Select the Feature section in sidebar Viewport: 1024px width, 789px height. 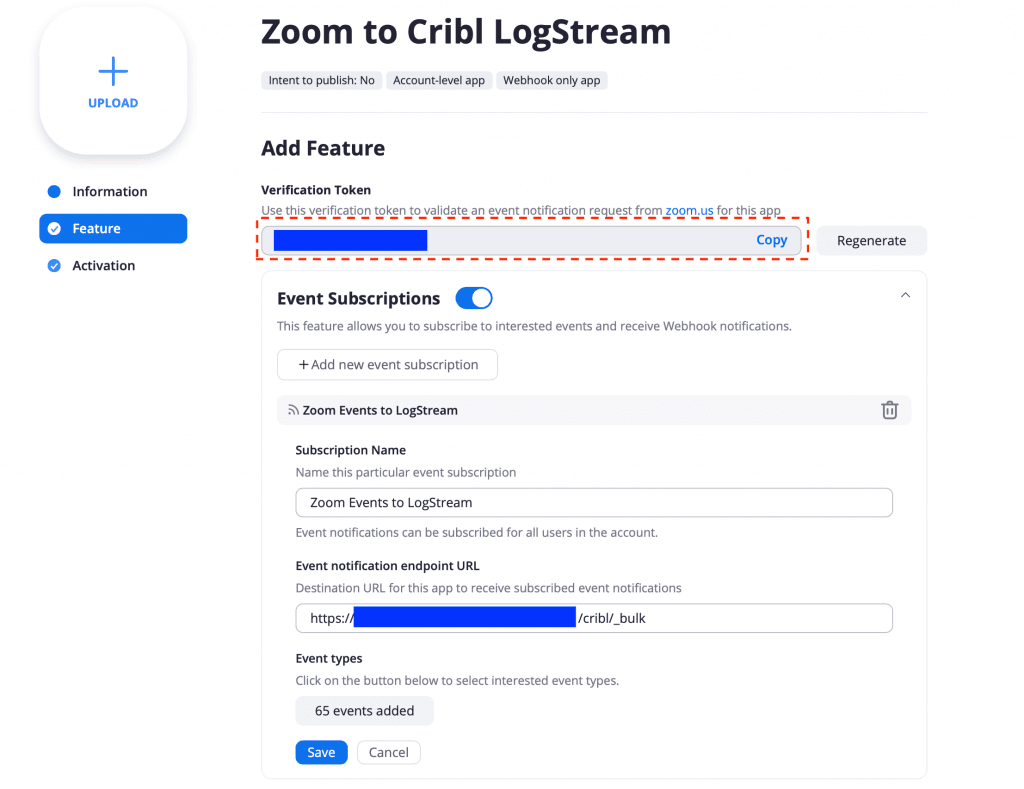pyautogui.click(x=96, y=229)
